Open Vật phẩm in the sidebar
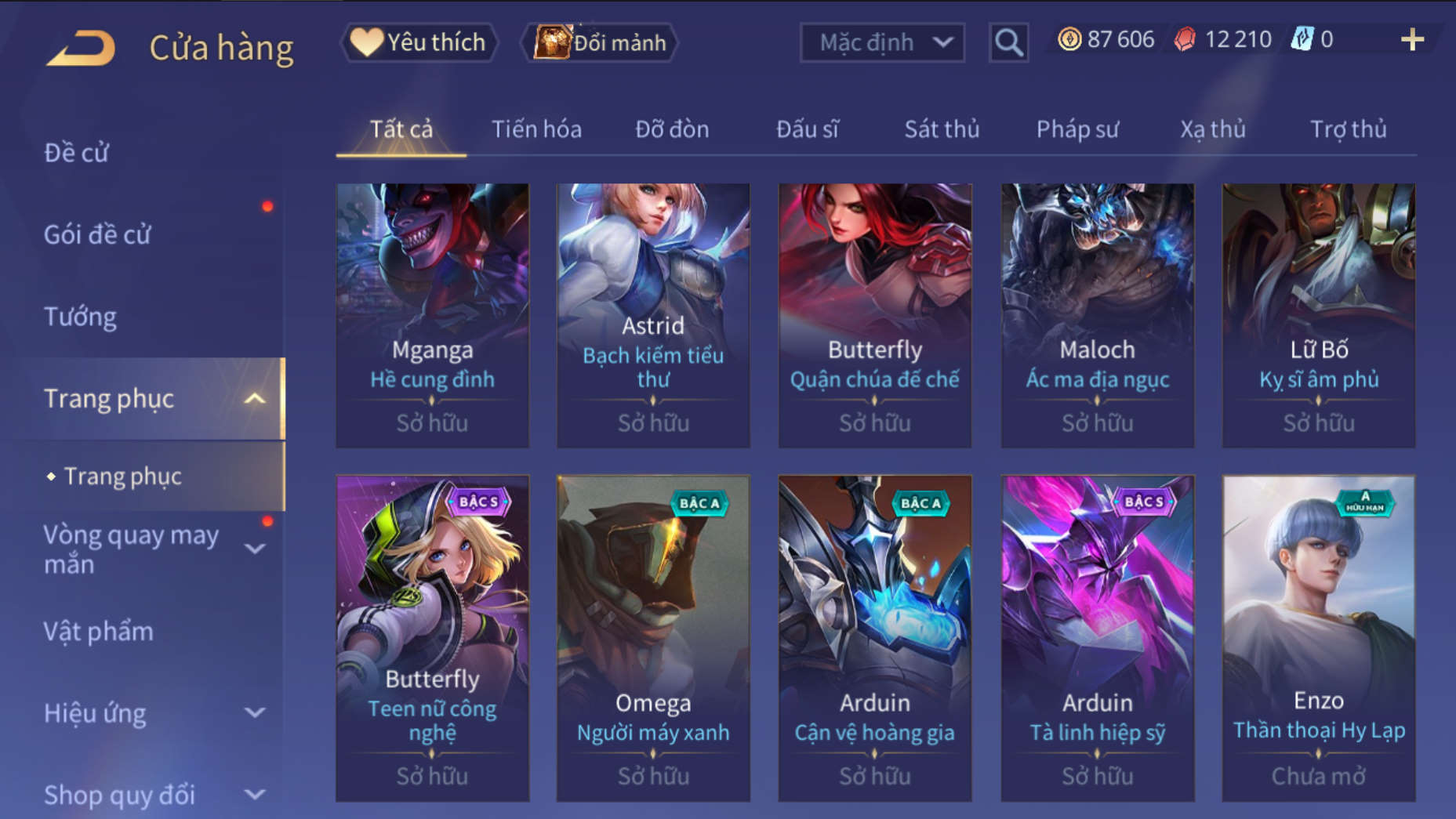The width and height of the screenshot is (1456, 819). click(x=98, y=632)
